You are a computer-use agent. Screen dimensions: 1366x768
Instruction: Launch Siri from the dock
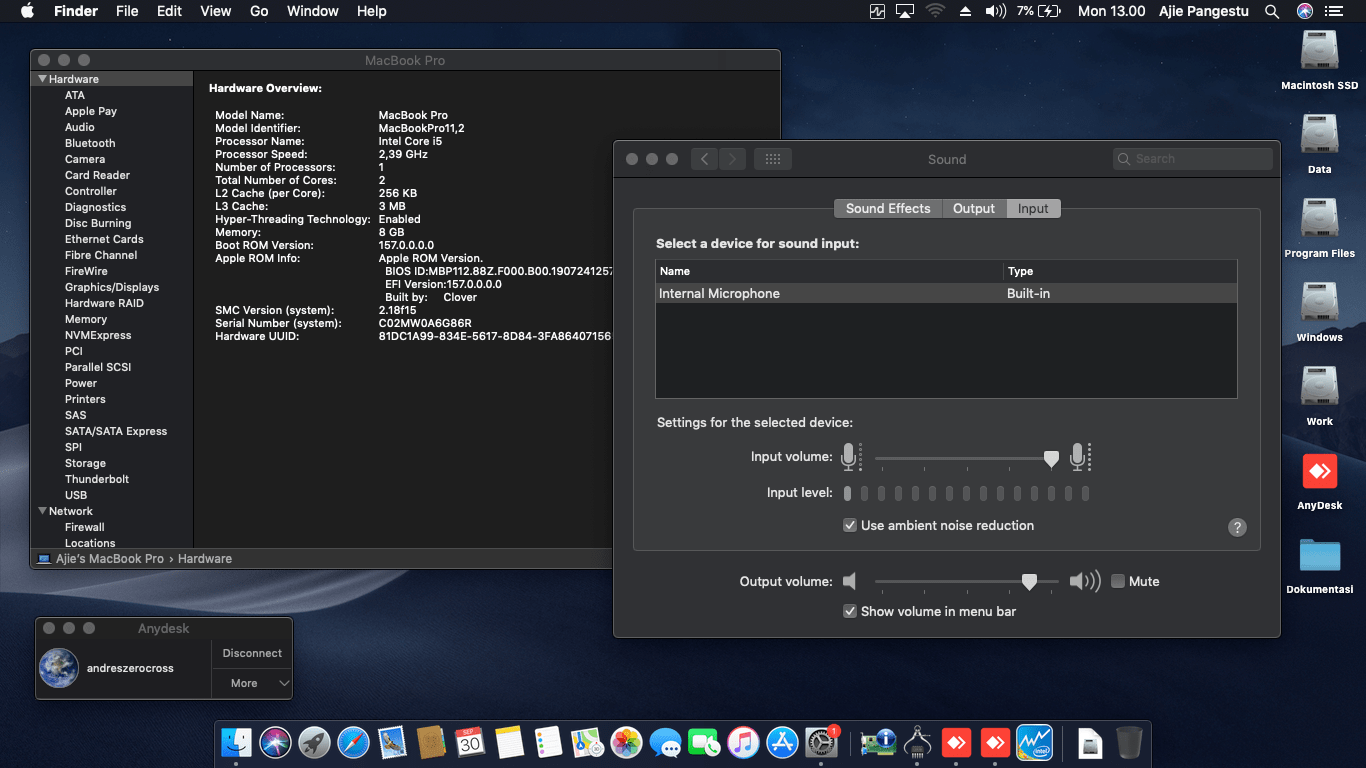275,742
